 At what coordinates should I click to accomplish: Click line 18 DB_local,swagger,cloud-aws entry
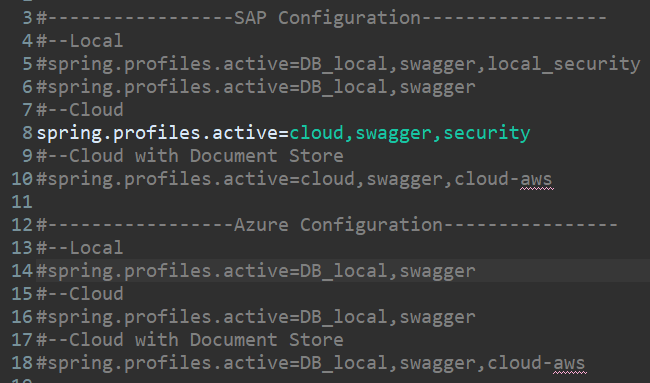point(311,363)
